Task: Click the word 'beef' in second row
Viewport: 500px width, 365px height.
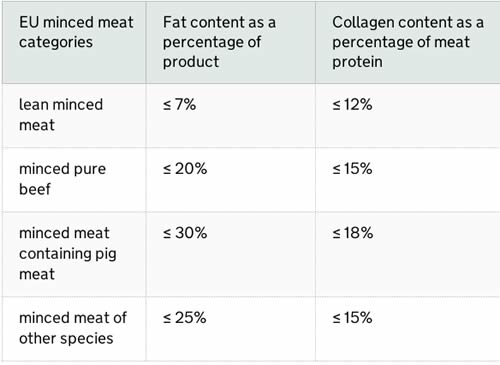Action: click(35, 189)
